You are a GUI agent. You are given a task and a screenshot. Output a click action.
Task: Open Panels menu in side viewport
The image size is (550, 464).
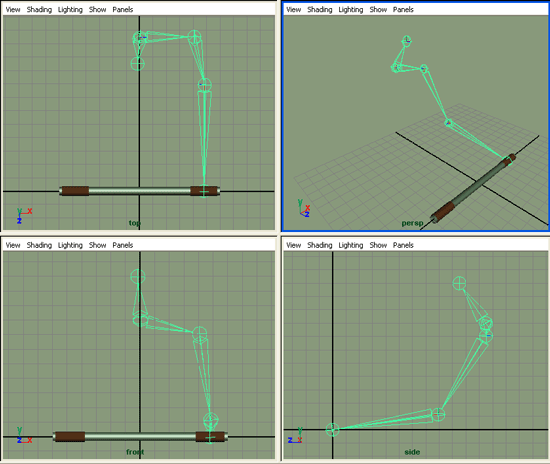point(403,245)
